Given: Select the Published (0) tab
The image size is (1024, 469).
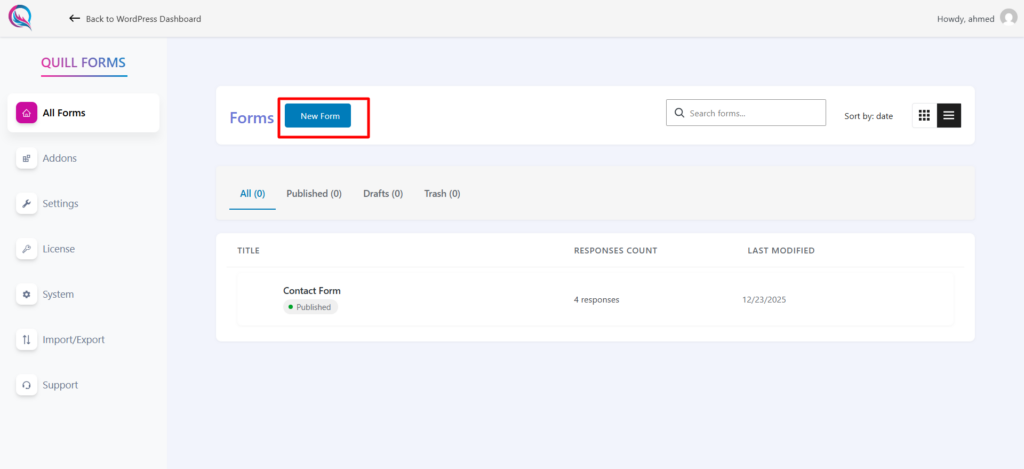Looking at the screenshot, I should (x=313, y=194).
